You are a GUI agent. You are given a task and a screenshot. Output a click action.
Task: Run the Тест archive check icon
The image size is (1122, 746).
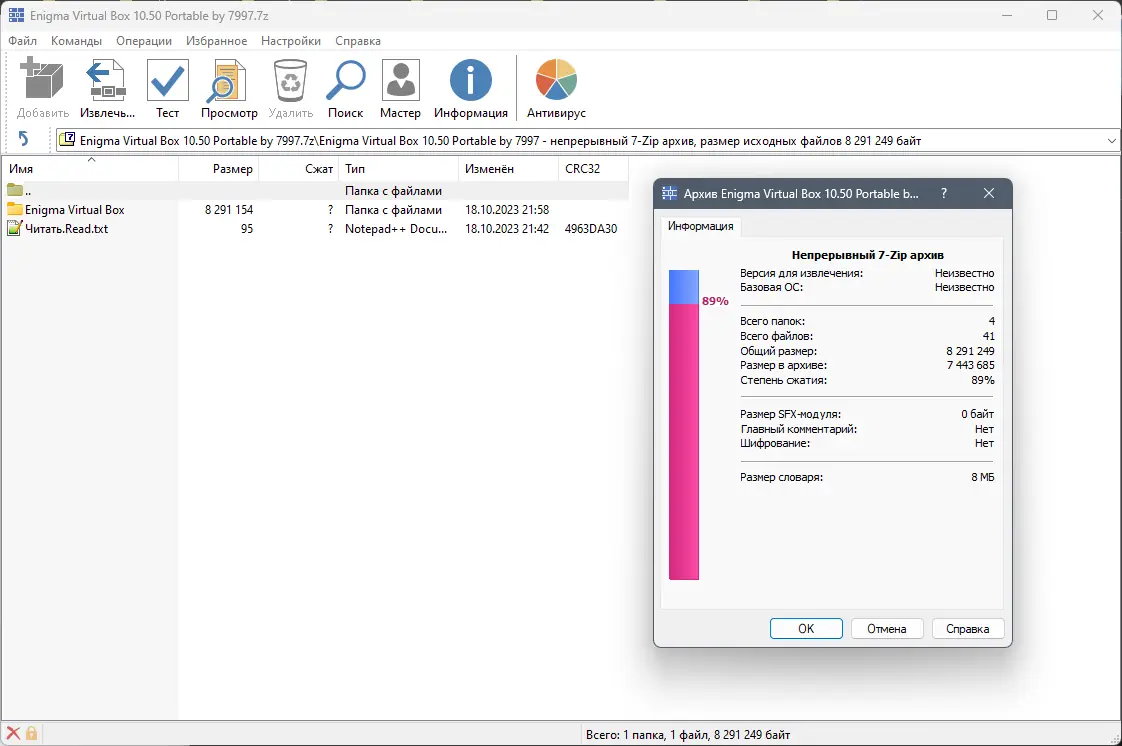point(167,79)
